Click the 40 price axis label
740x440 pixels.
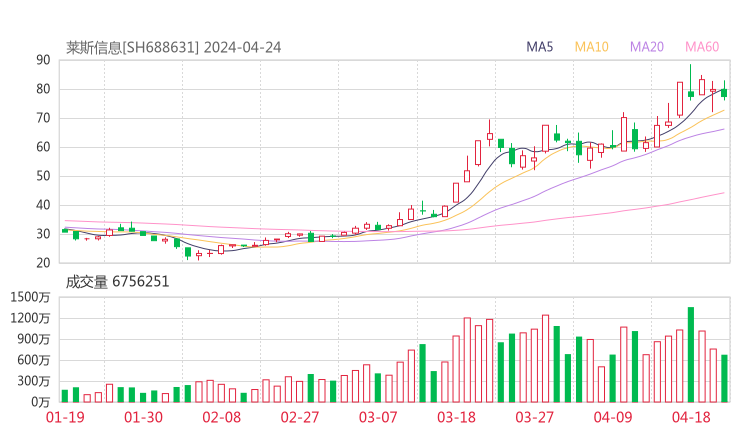[x=43, y=205]
